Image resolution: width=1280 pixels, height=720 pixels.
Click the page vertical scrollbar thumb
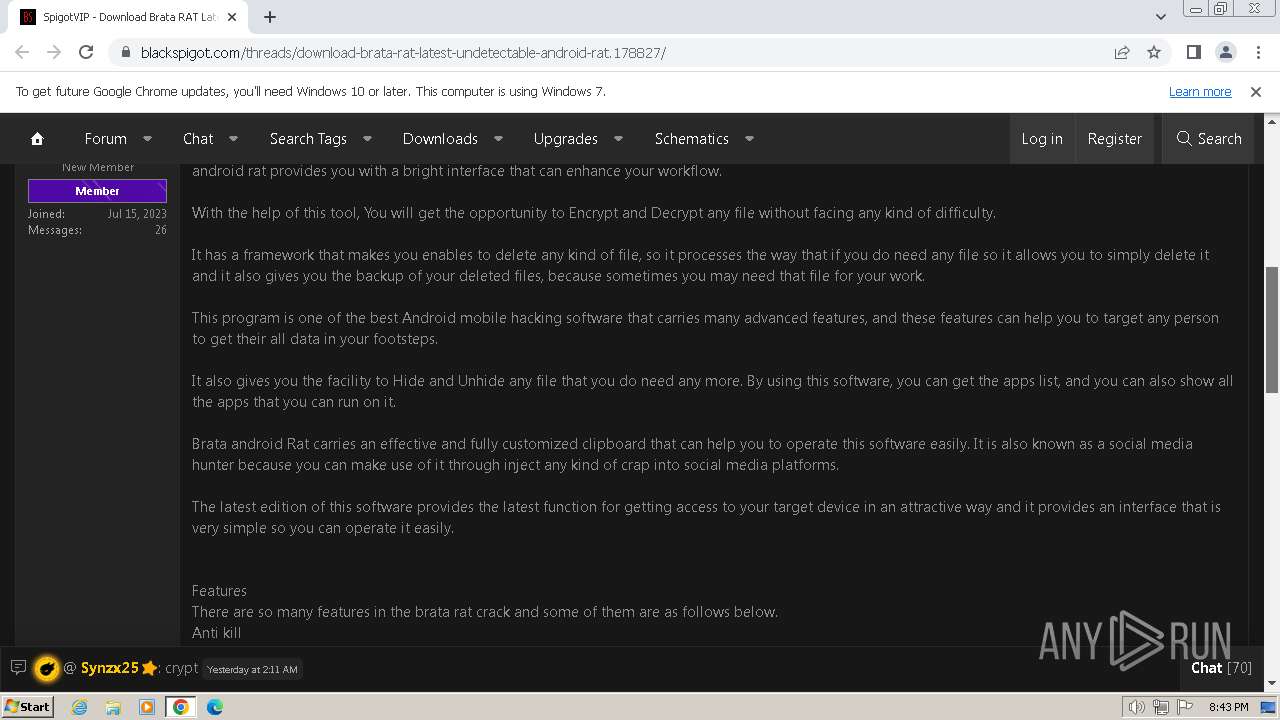tap(1272, 330)
